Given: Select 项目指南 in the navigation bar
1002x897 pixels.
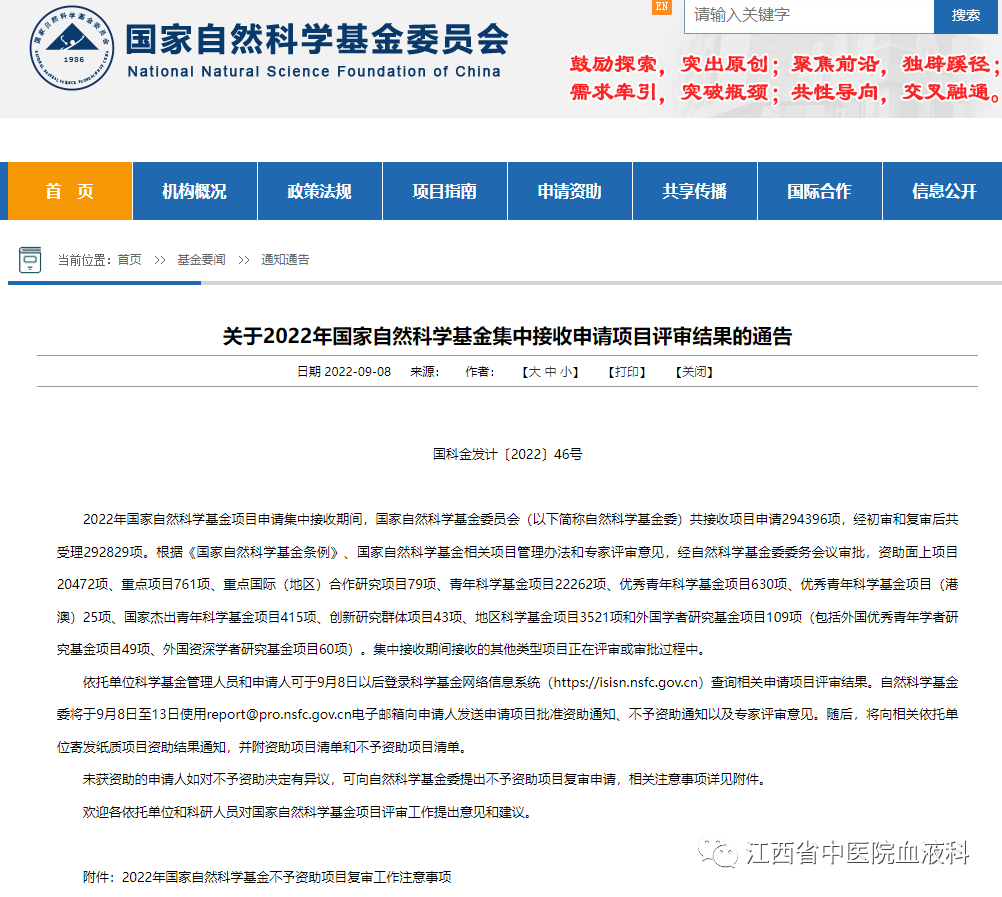Looking at the screenshot, I should pyautogui.click(x=444, y=191).
